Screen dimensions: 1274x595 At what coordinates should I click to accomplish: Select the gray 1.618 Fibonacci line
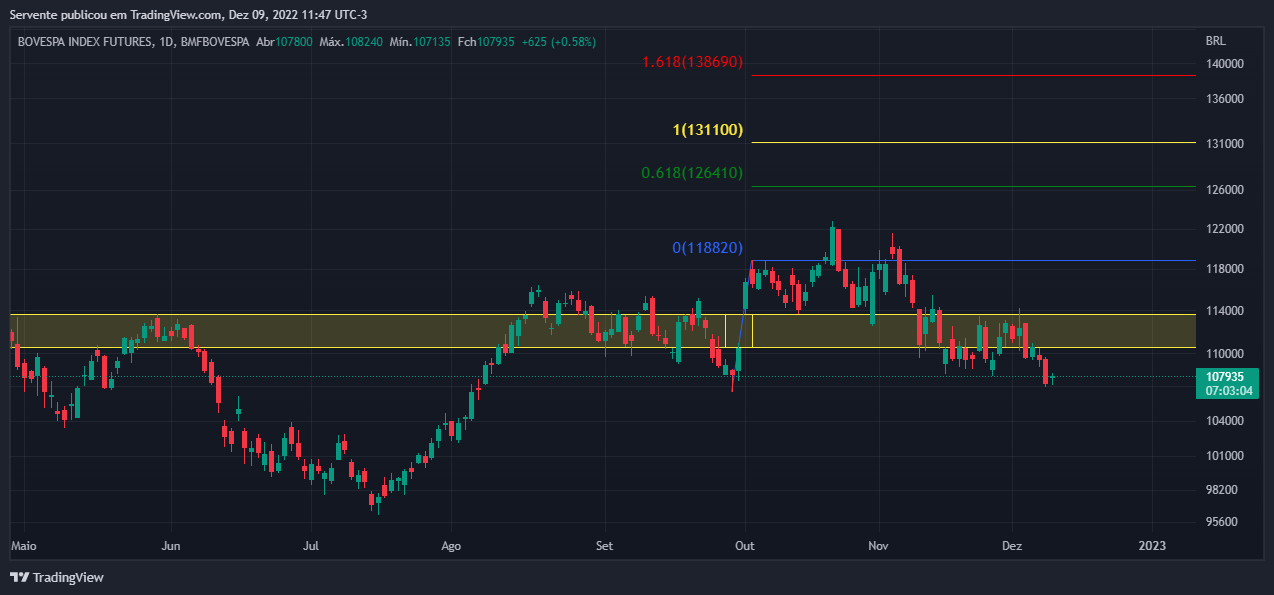[973, 75]
